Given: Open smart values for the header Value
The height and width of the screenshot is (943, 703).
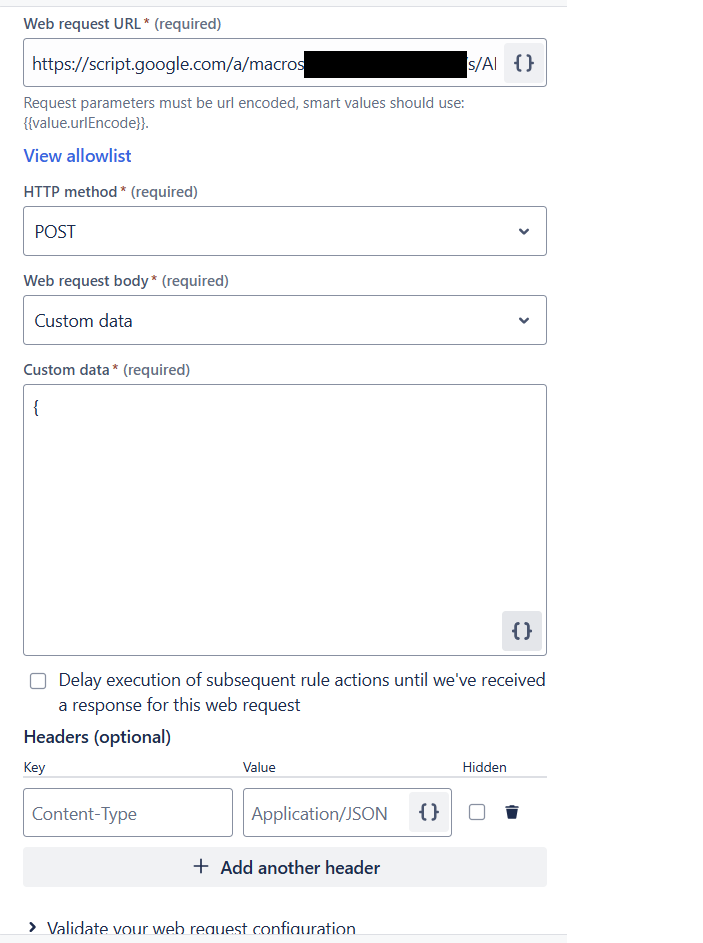Looking at the screenshot, I should tap(428, 812).
